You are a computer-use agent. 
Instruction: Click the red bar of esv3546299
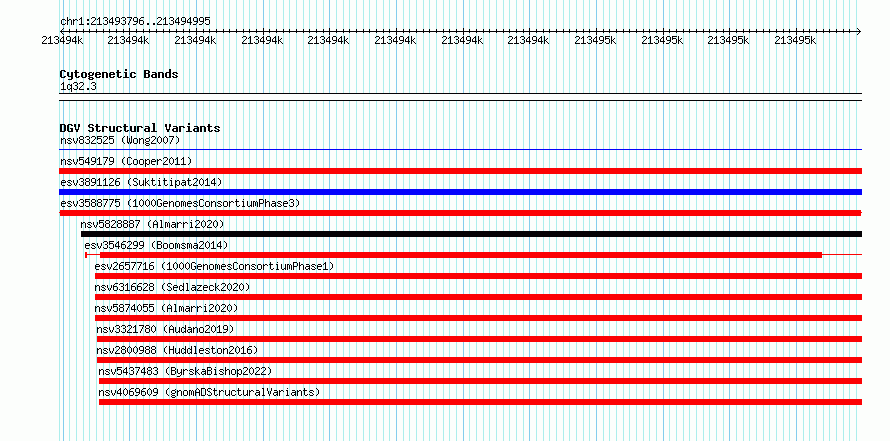(461, 255)
